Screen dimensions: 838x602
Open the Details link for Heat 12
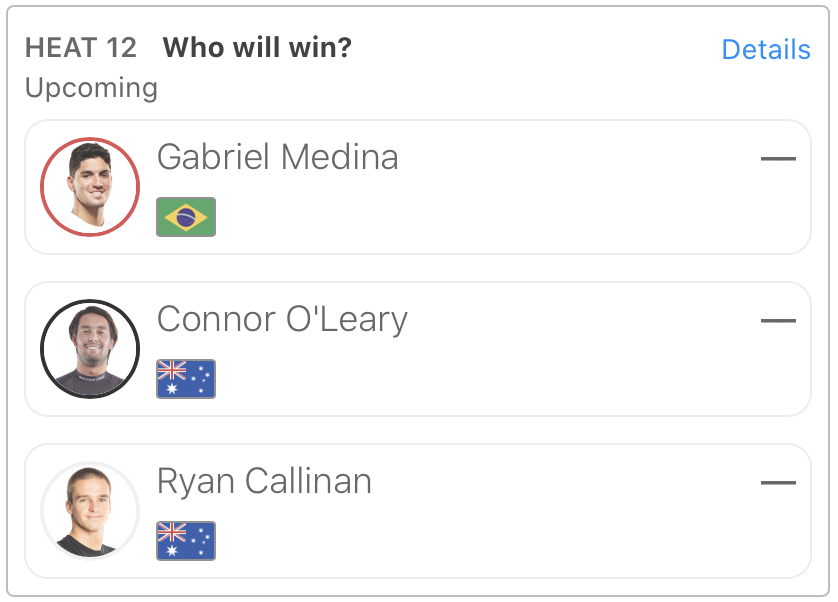point(765,50)
